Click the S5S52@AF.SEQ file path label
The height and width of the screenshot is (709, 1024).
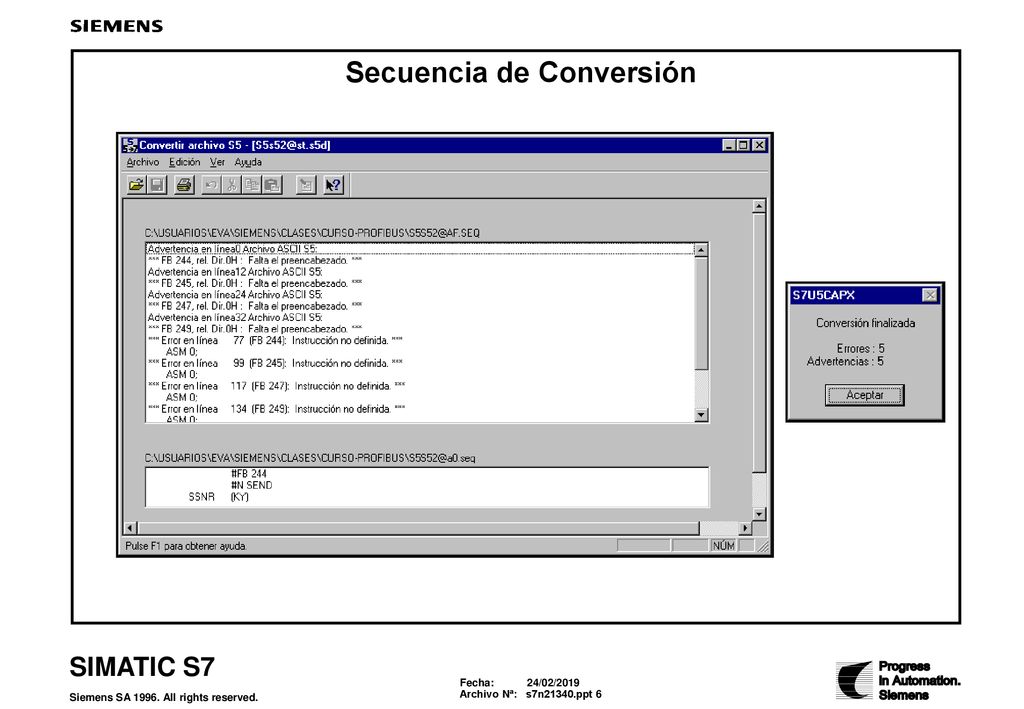312,232
